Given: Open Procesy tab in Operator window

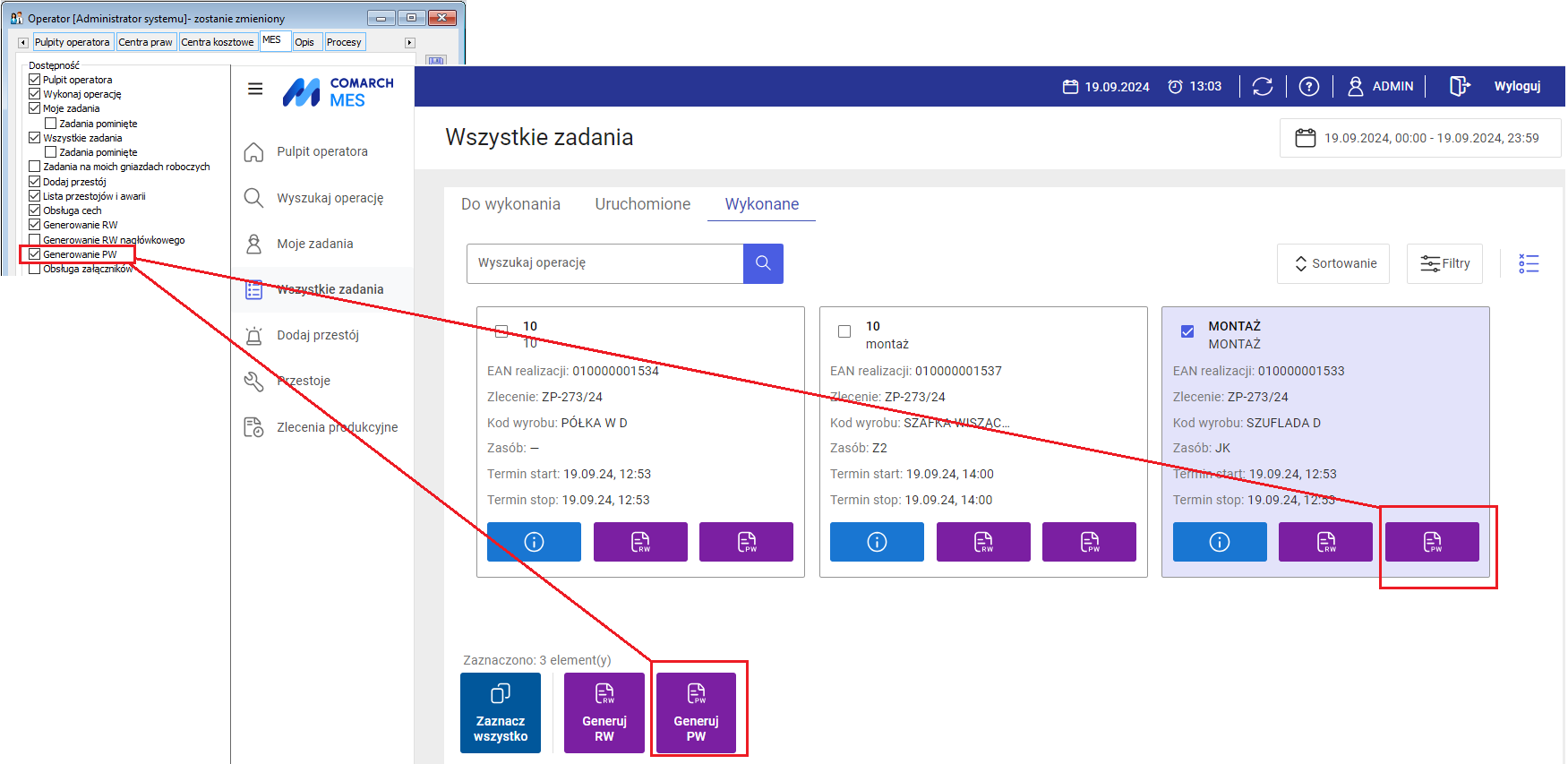Looking at the screenshot, I should point(344,42).
